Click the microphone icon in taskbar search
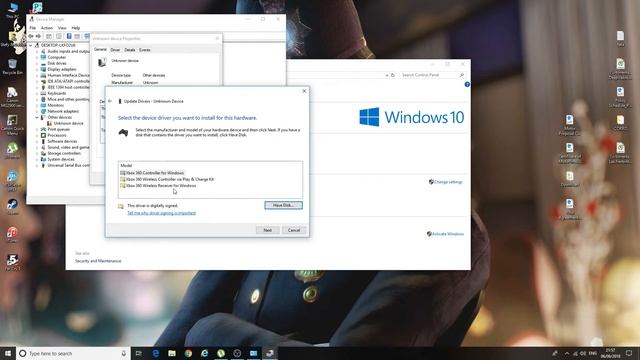640x360 pixels. pos(124,353)
